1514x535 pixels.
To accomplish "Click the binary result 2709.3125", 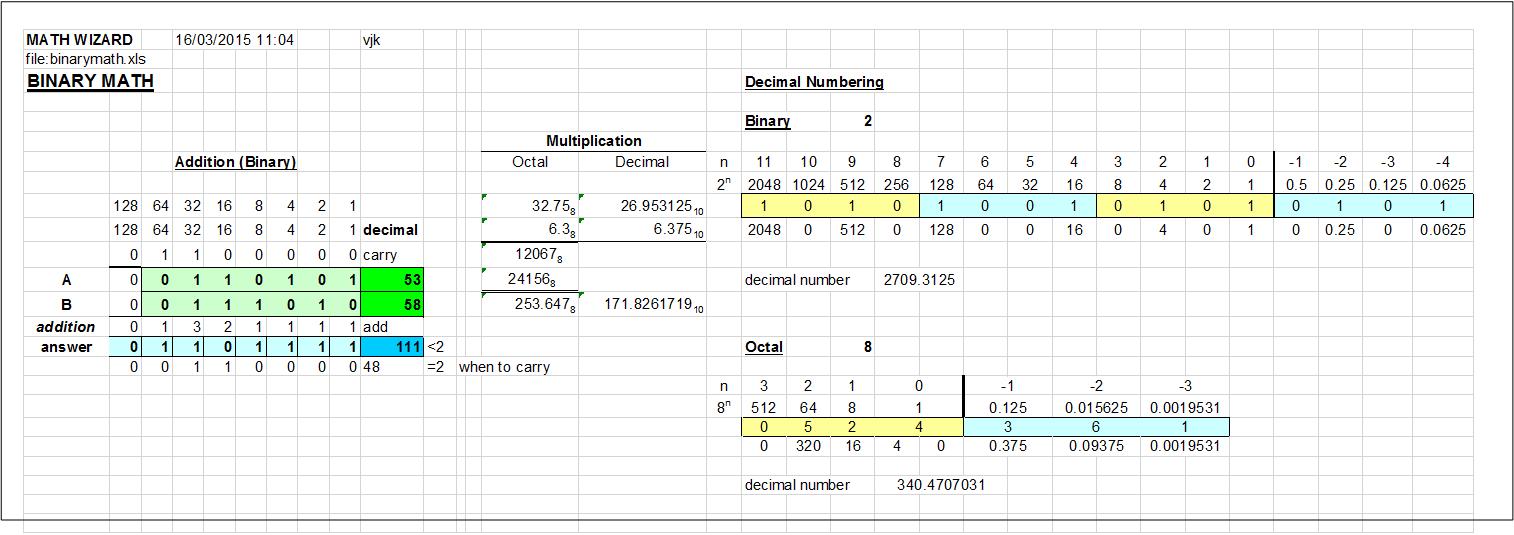I will click(918, 280).
